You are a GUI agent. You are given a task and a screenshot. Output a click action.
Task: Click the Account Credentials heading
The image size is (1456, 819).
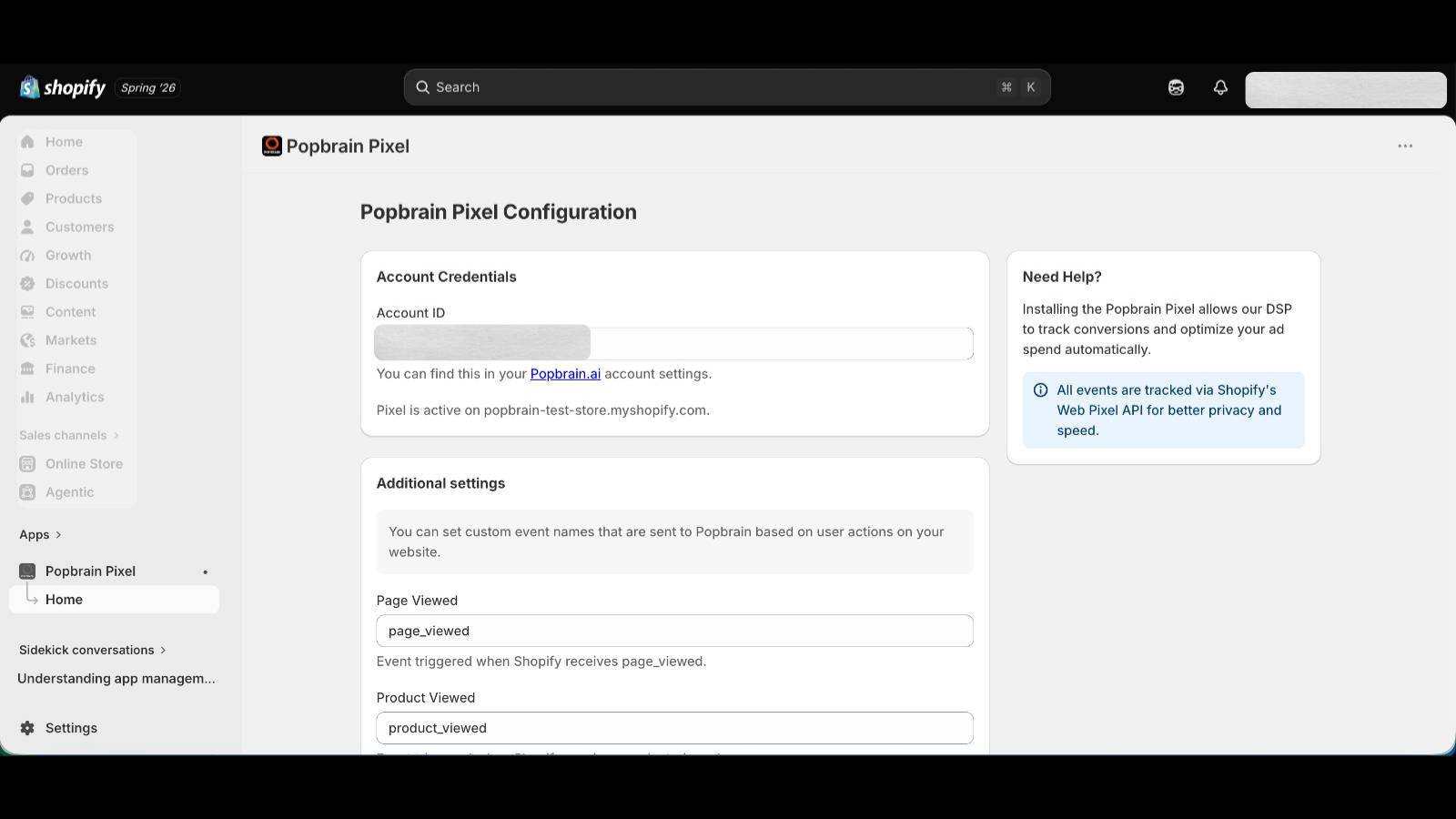pyautogui.click(x=446, y=277)
